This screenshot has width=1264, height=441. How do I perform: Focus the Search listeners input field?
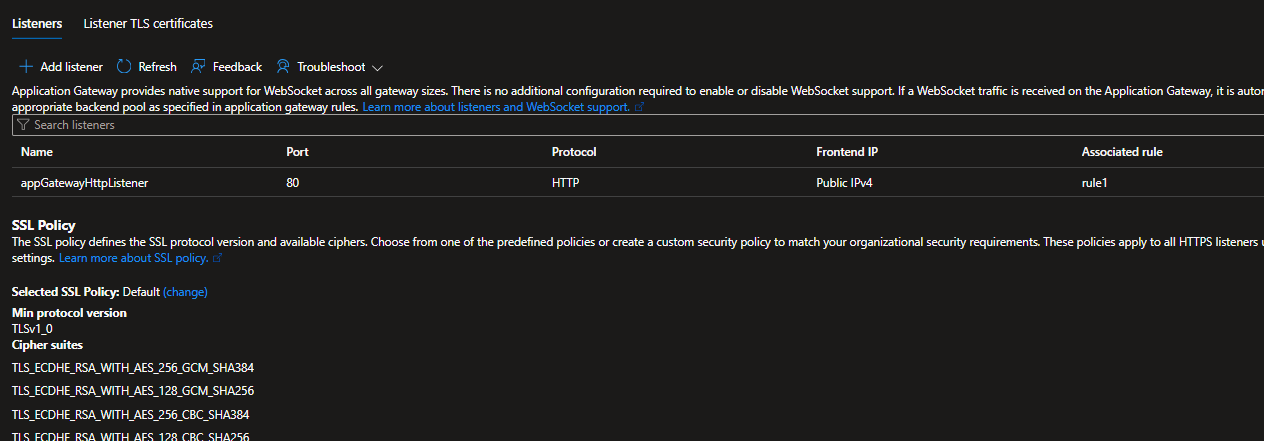pos(640,125)
